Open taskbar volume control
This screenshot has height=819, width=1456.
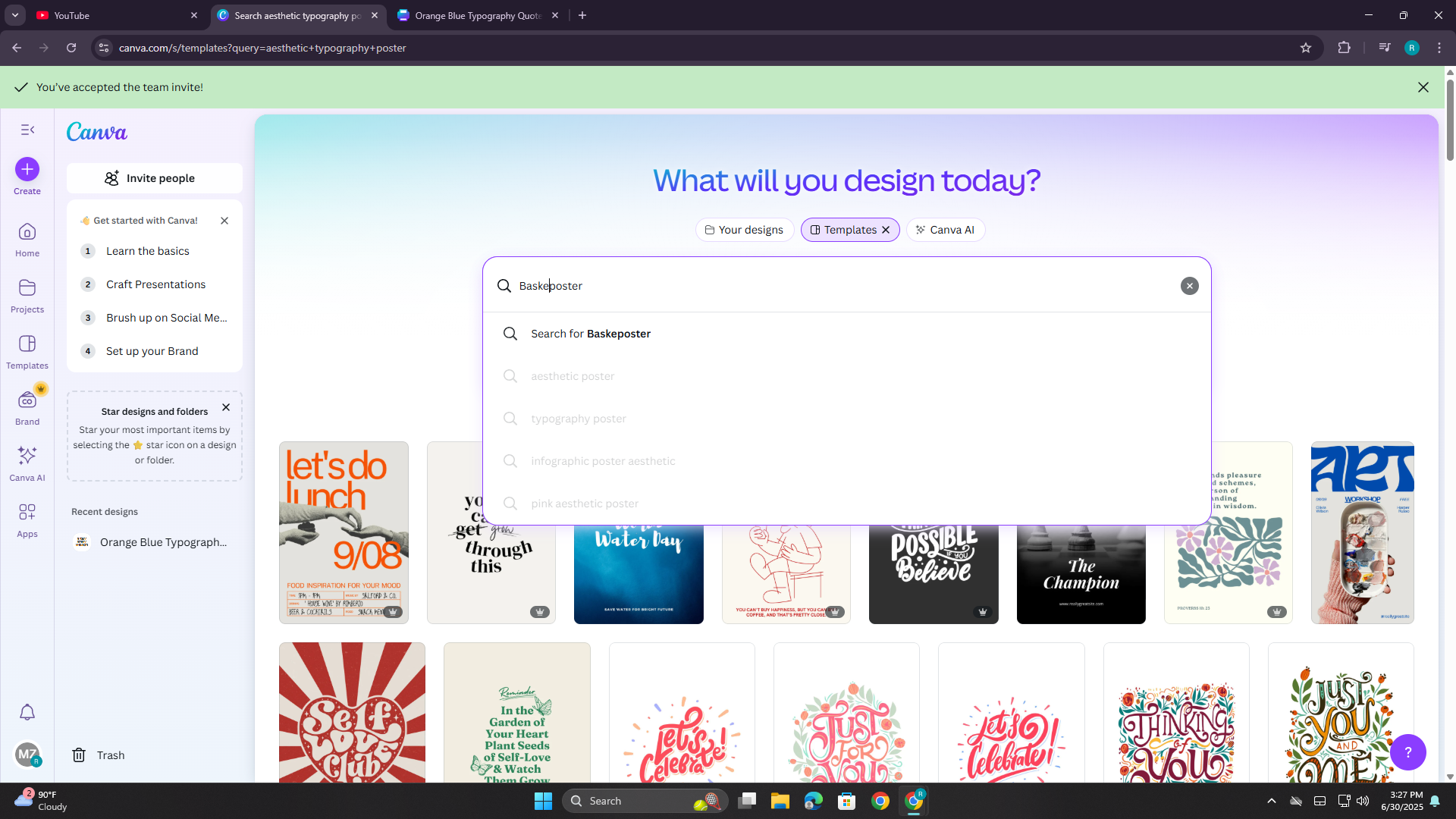point(1363,801)
